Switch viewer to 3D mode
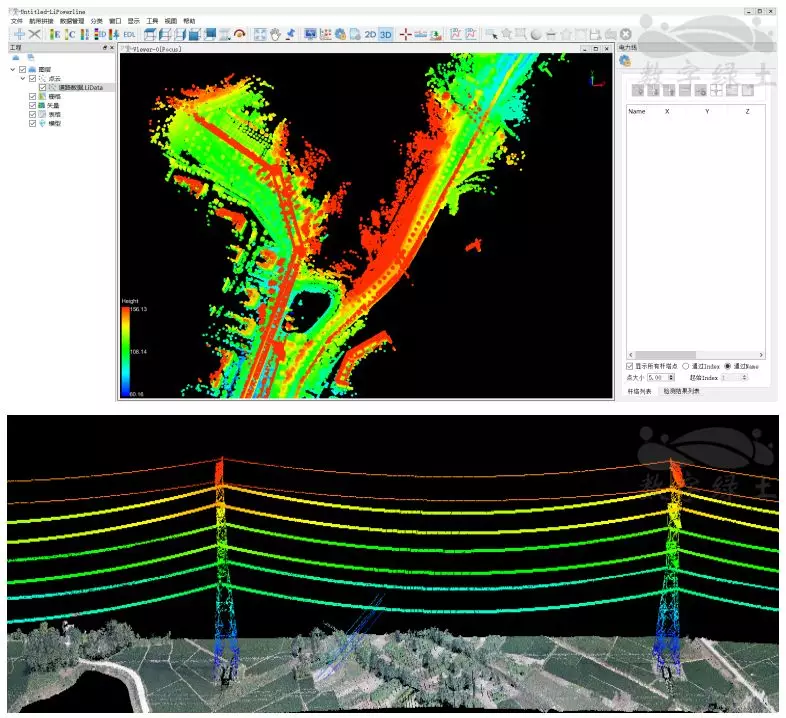This screenshot has width=786, height=718. click(385, 34)
